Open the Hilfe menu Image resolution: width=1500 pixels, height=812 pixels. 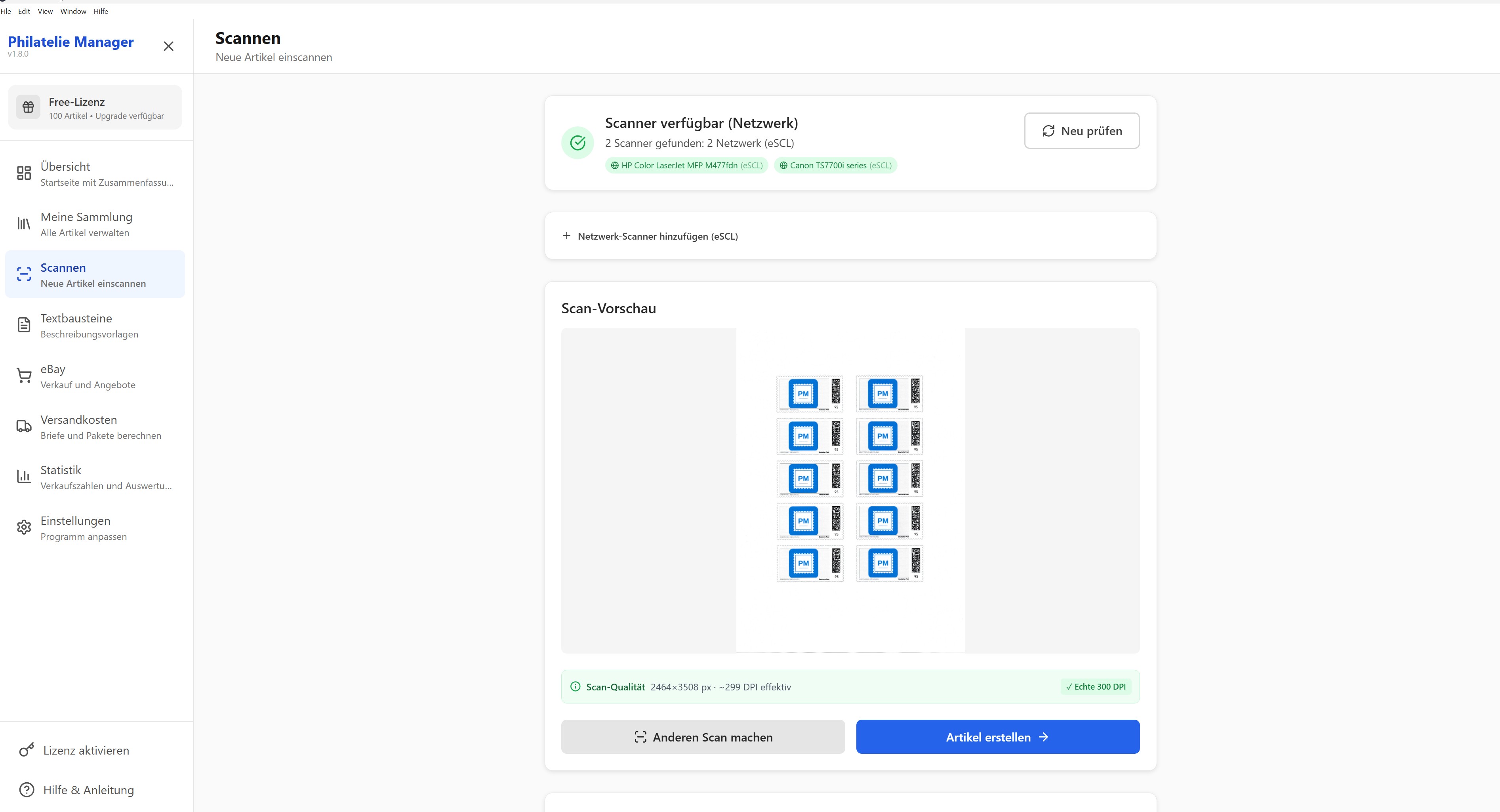click(x=101, y=11)
